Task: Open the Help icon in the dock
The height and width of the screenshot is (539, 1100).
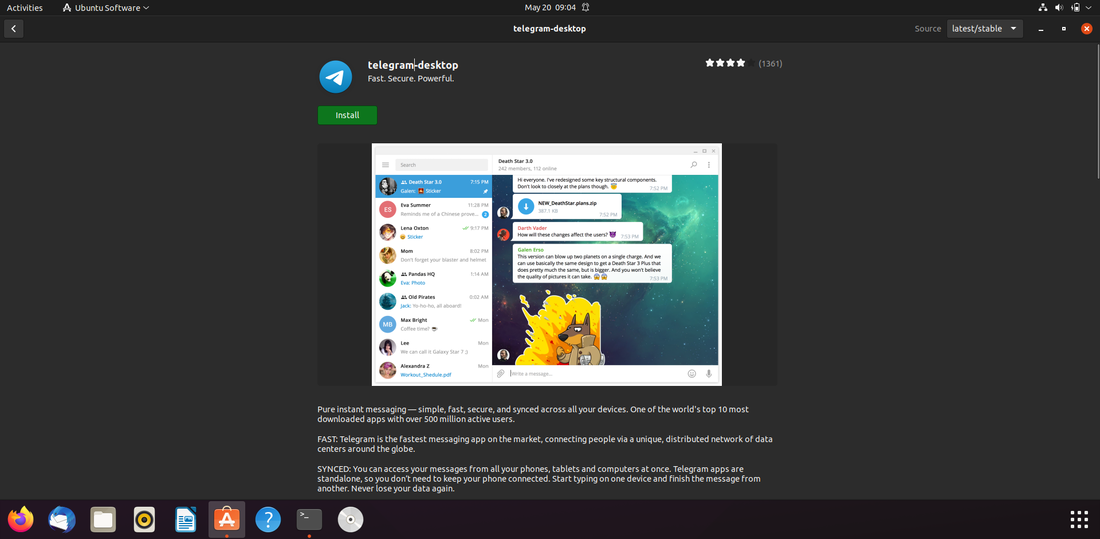Action: coord(268,519)
